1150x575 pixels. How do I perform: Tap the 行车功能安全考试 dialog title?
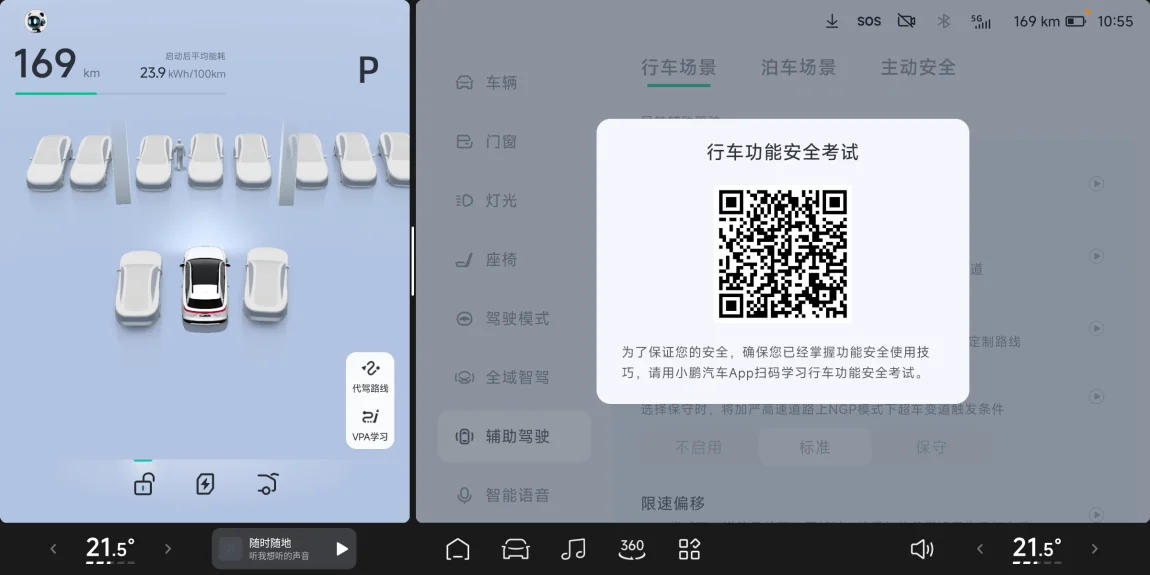click(x=782, y=153)
